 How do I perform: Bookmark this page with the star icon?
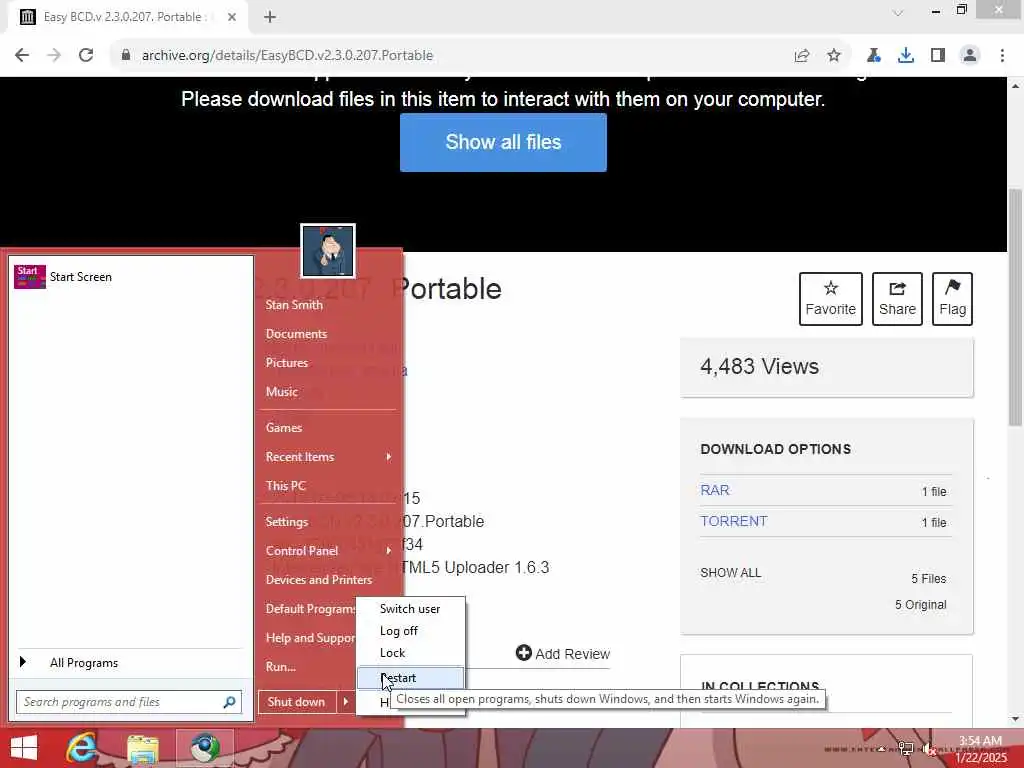click(x=834, y=56)
